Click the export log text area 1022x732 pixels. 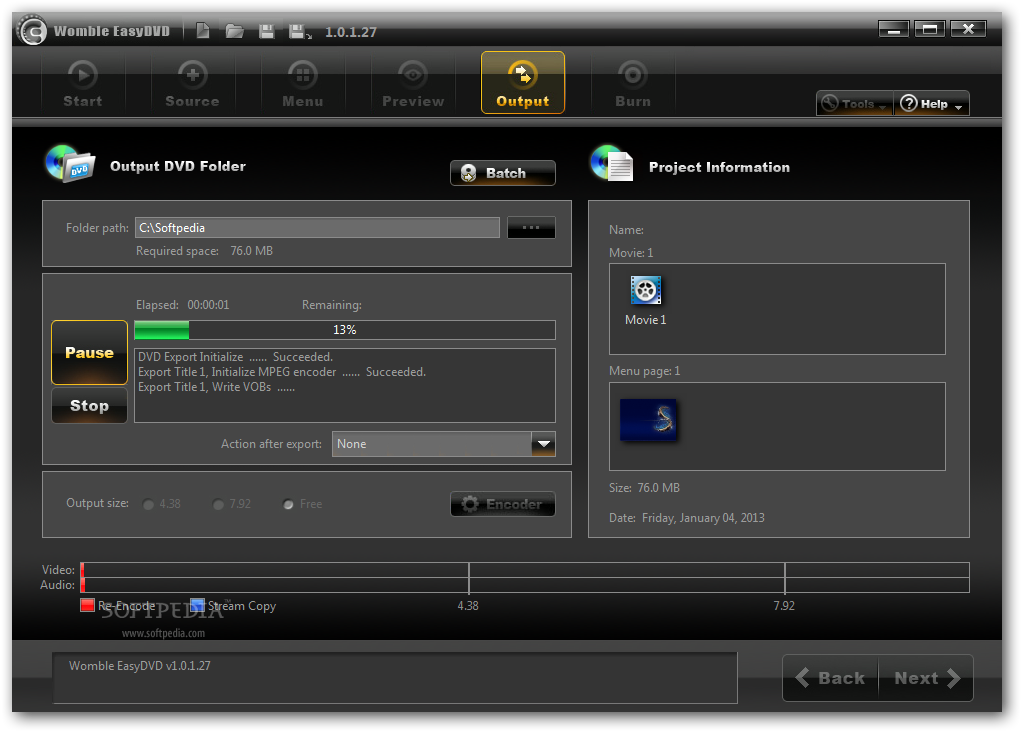[345, 385]
